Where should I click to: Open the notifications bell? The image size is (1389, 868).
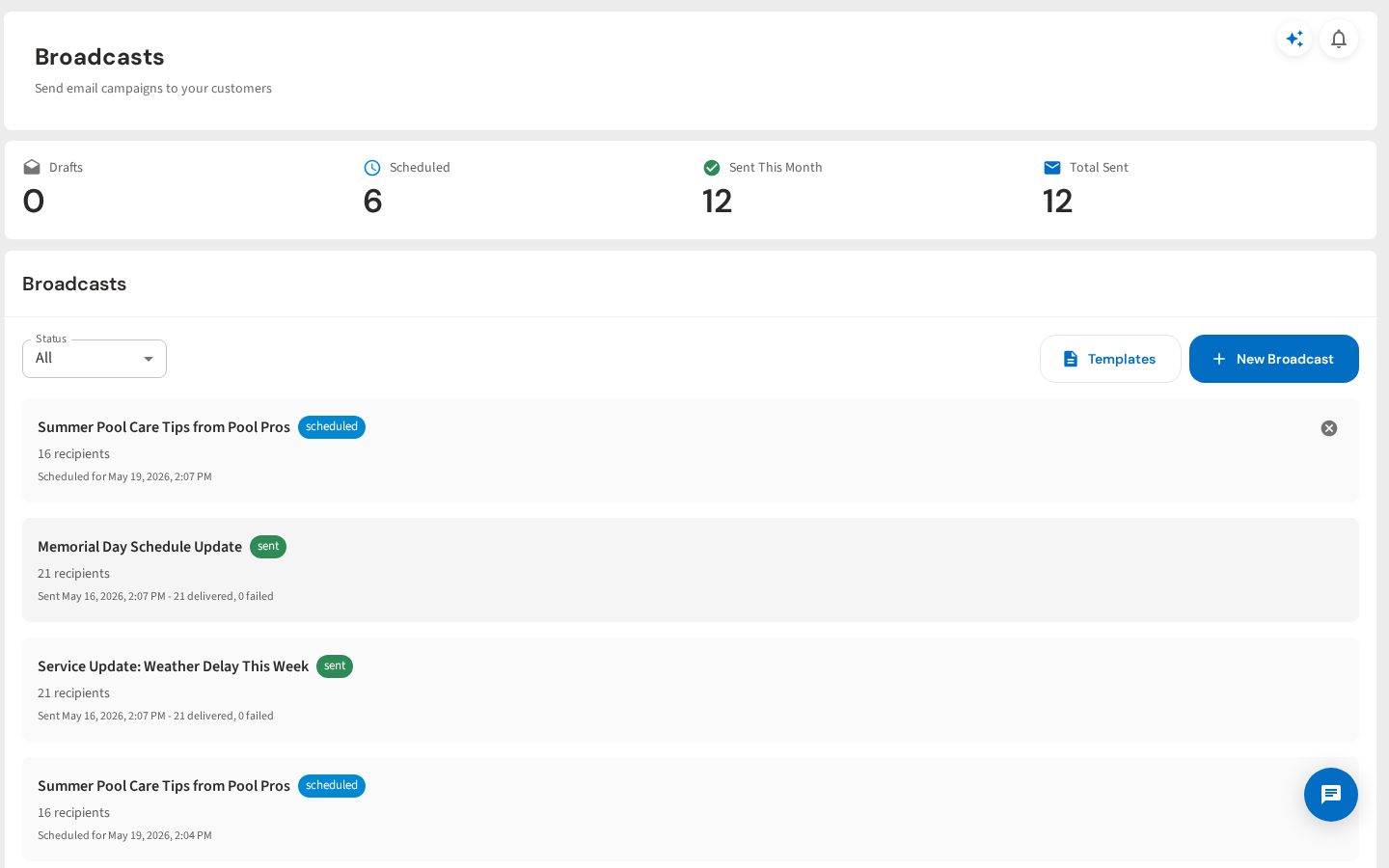pyautogui.click(x=1339, y=39)
